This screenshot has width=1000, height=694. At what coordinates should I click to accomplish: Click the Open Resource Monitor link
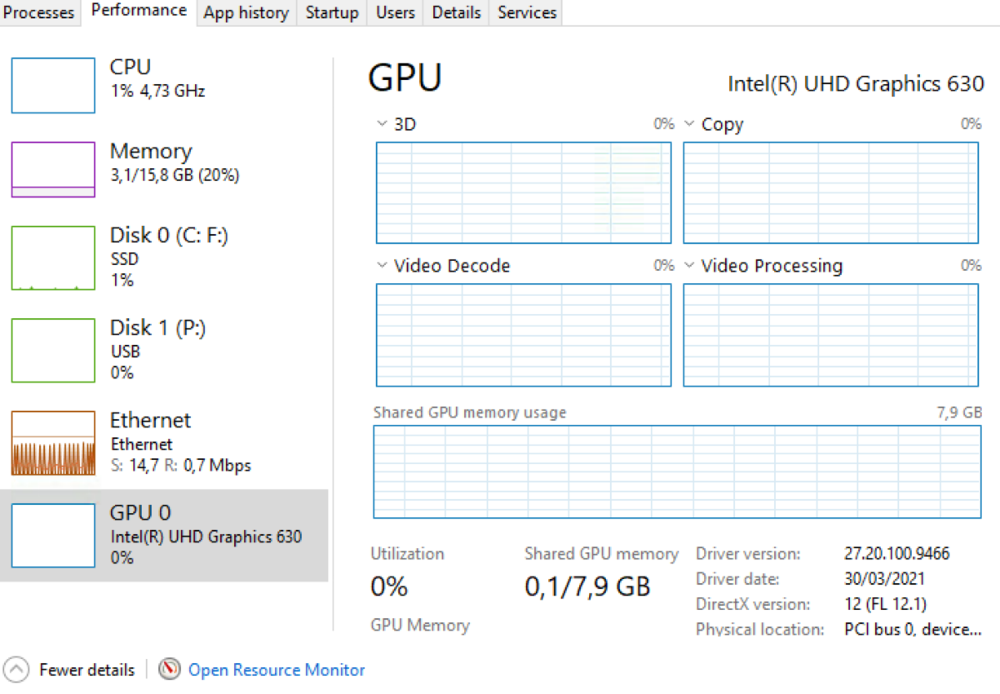pos(277,670)
